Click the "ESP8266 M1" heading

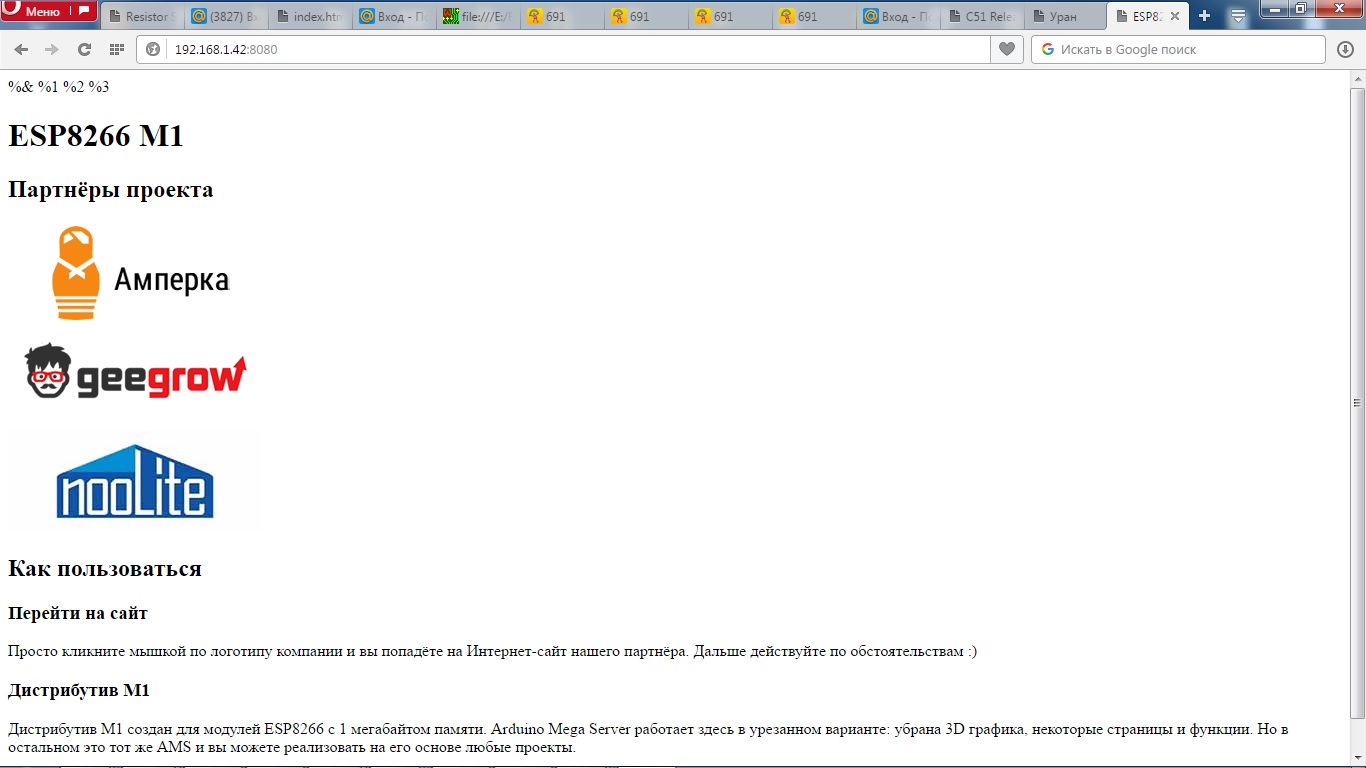click(96, 136)
